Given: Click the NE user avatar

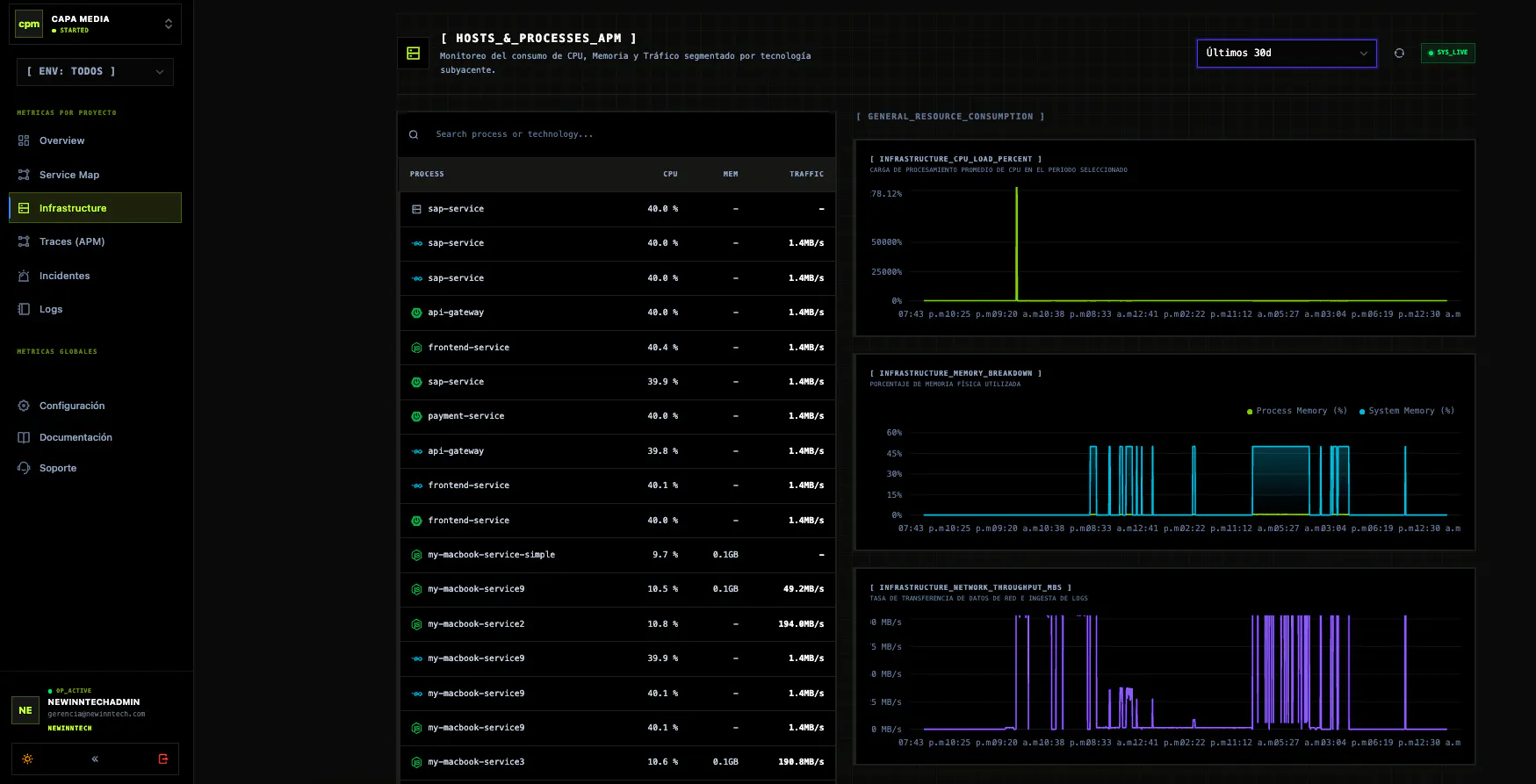Looking at the screenshot, I should 25,710.
